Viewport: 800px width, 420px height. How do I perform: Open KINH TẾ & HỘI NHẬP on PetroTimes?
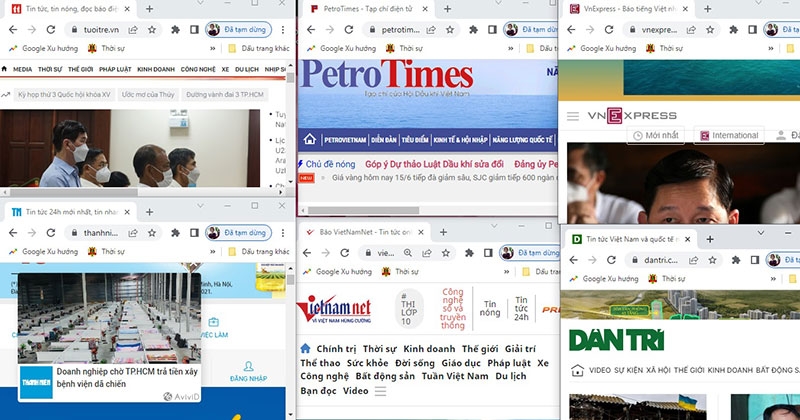461,139
